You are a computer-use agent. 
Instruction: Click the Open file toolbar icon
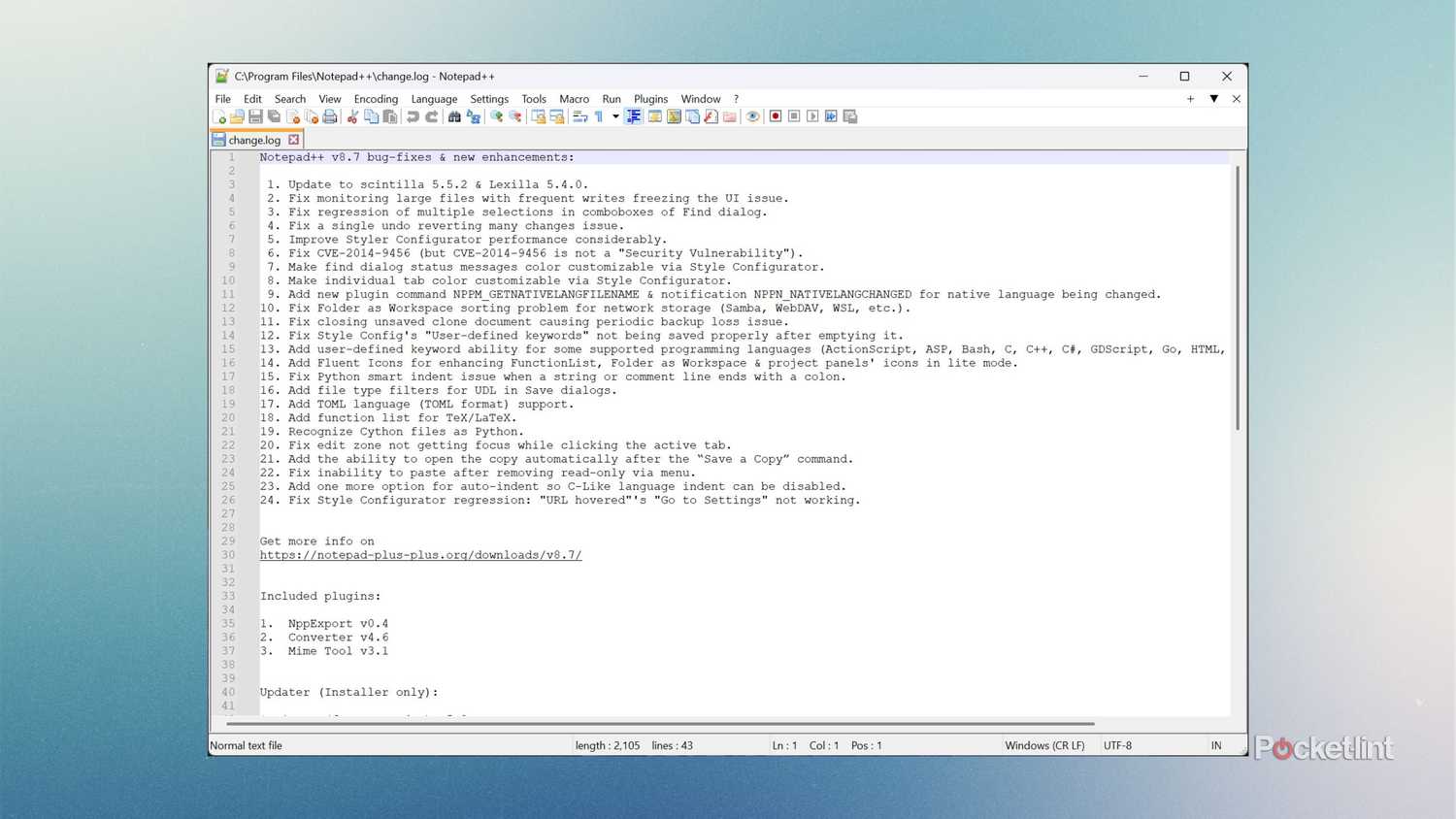[x=237, y=116]
